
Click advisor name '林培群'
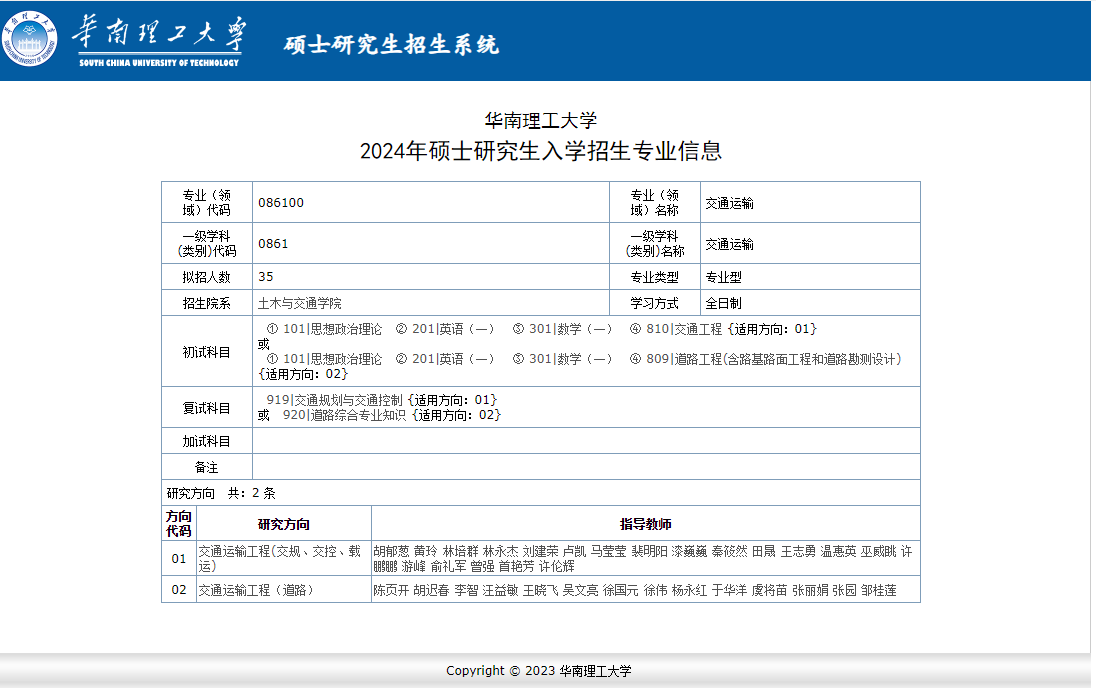point(461,552)
